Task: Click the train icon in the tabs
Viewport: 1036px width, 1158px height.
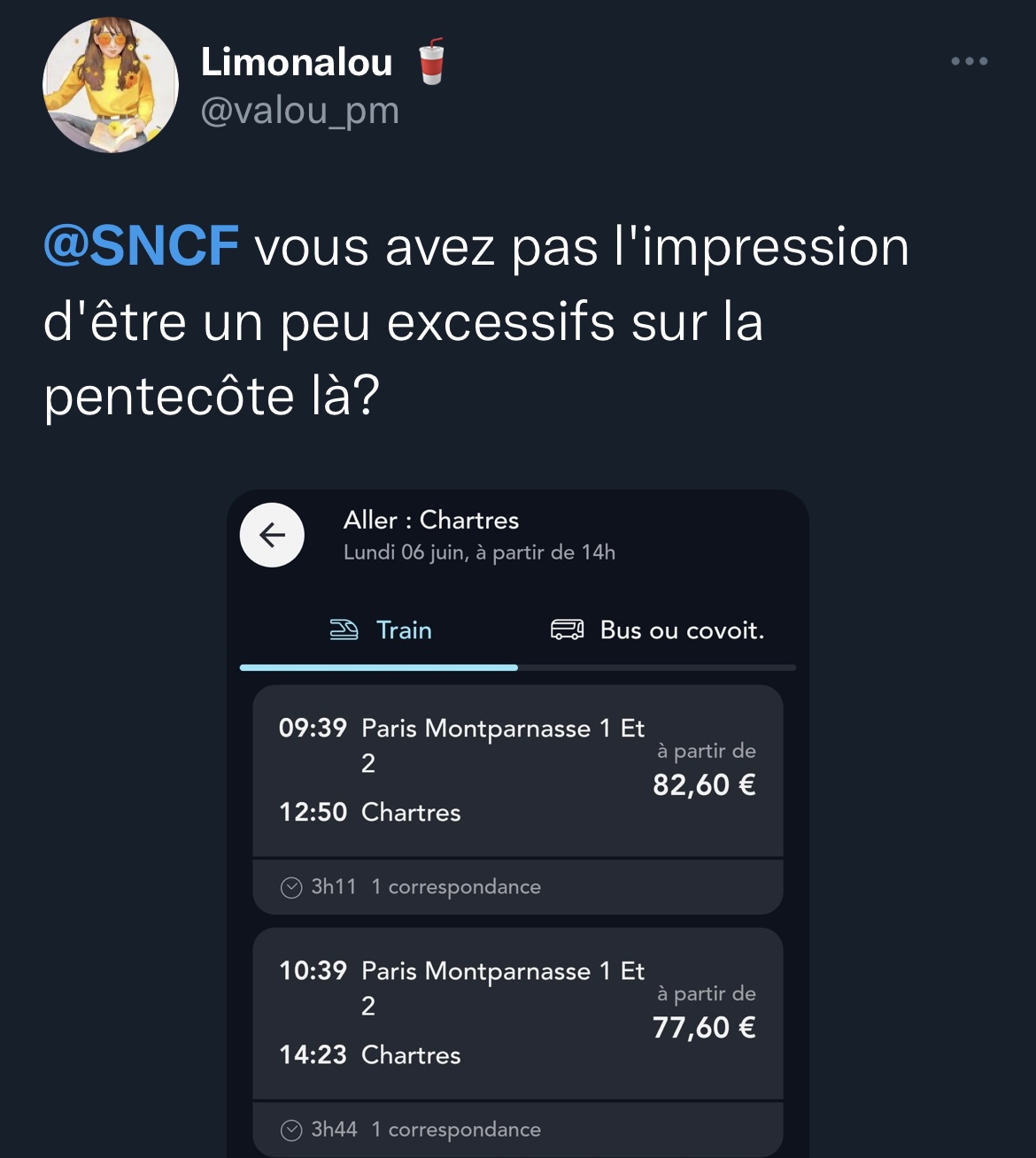Action: coord(344,629)
